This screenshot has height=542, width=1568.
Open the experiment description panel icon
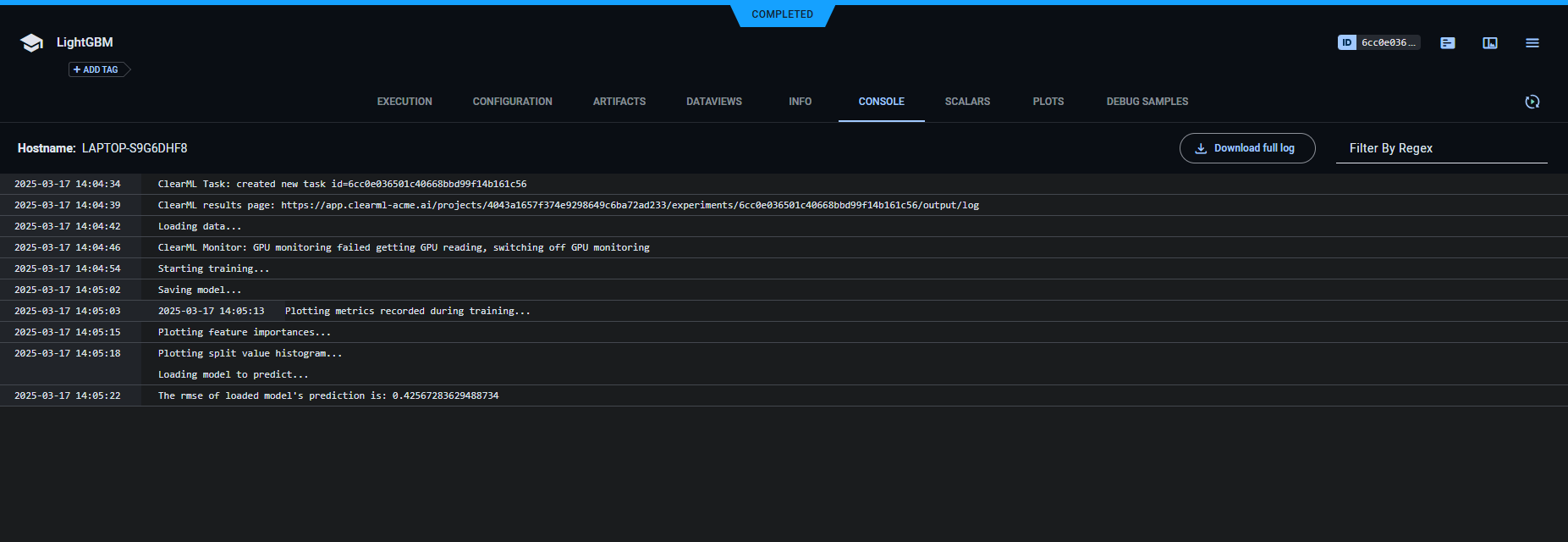[1448, 42]
